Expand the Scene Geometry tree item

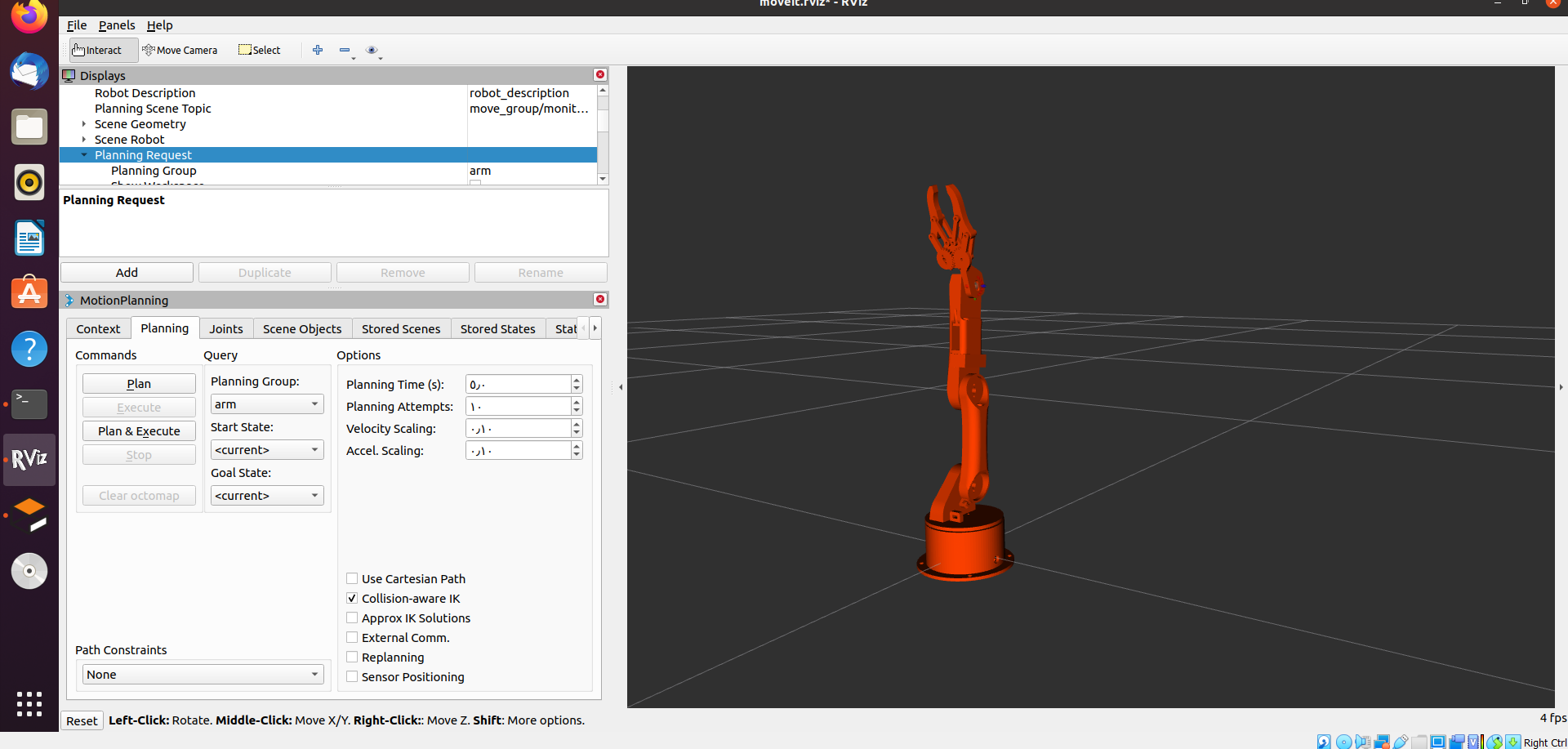click(84, 124)
